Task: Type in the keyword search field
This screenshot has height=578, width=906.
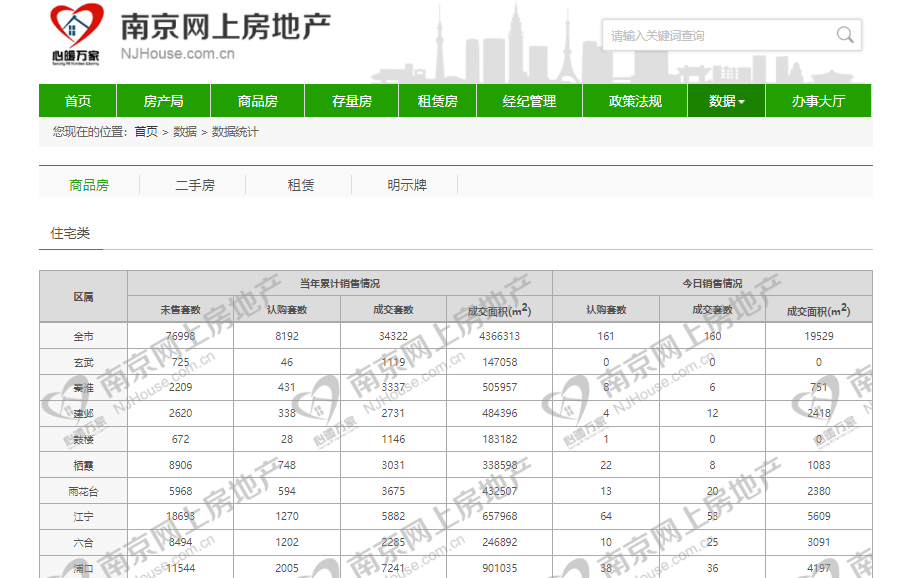Action: [x=715, y=36]
